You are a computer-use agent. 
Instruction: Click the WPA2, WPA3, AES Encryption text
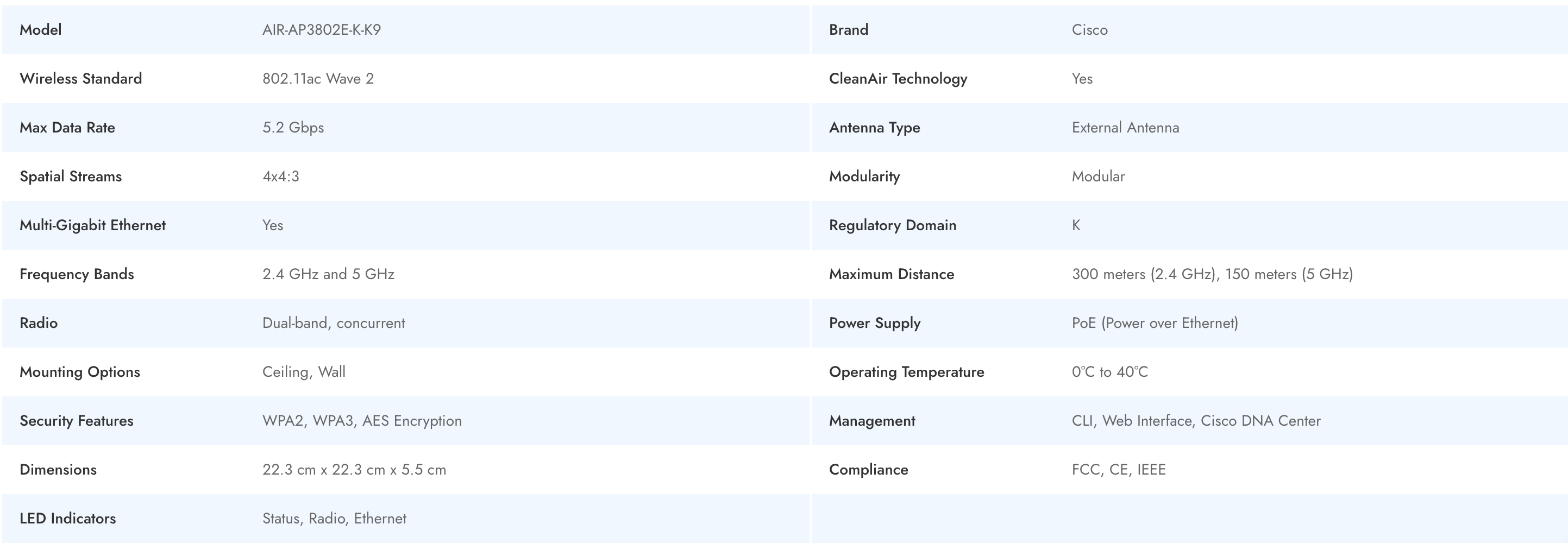[361, 421]
